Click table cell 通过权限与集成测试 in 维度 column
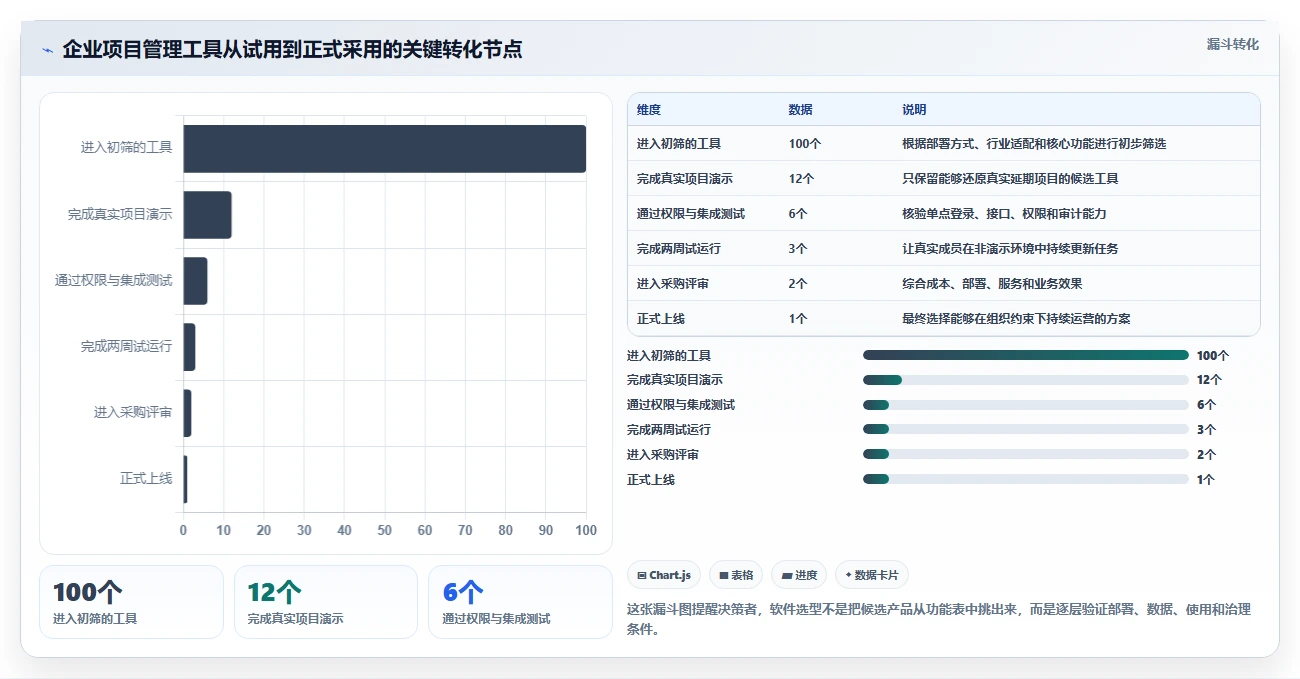The height and width of the screenshot is (679, 1300). coord(691,214)
